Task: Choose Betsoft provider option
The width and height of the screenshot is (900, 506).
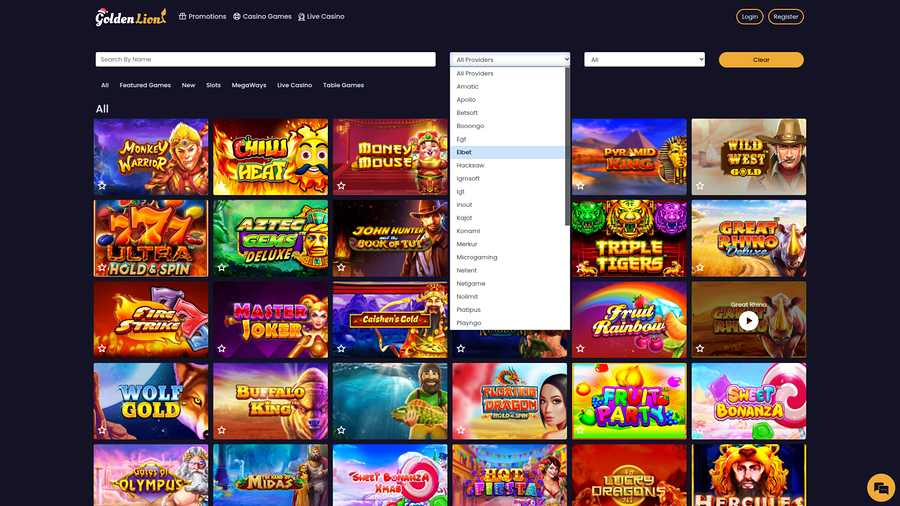Action: coord(507,113)
